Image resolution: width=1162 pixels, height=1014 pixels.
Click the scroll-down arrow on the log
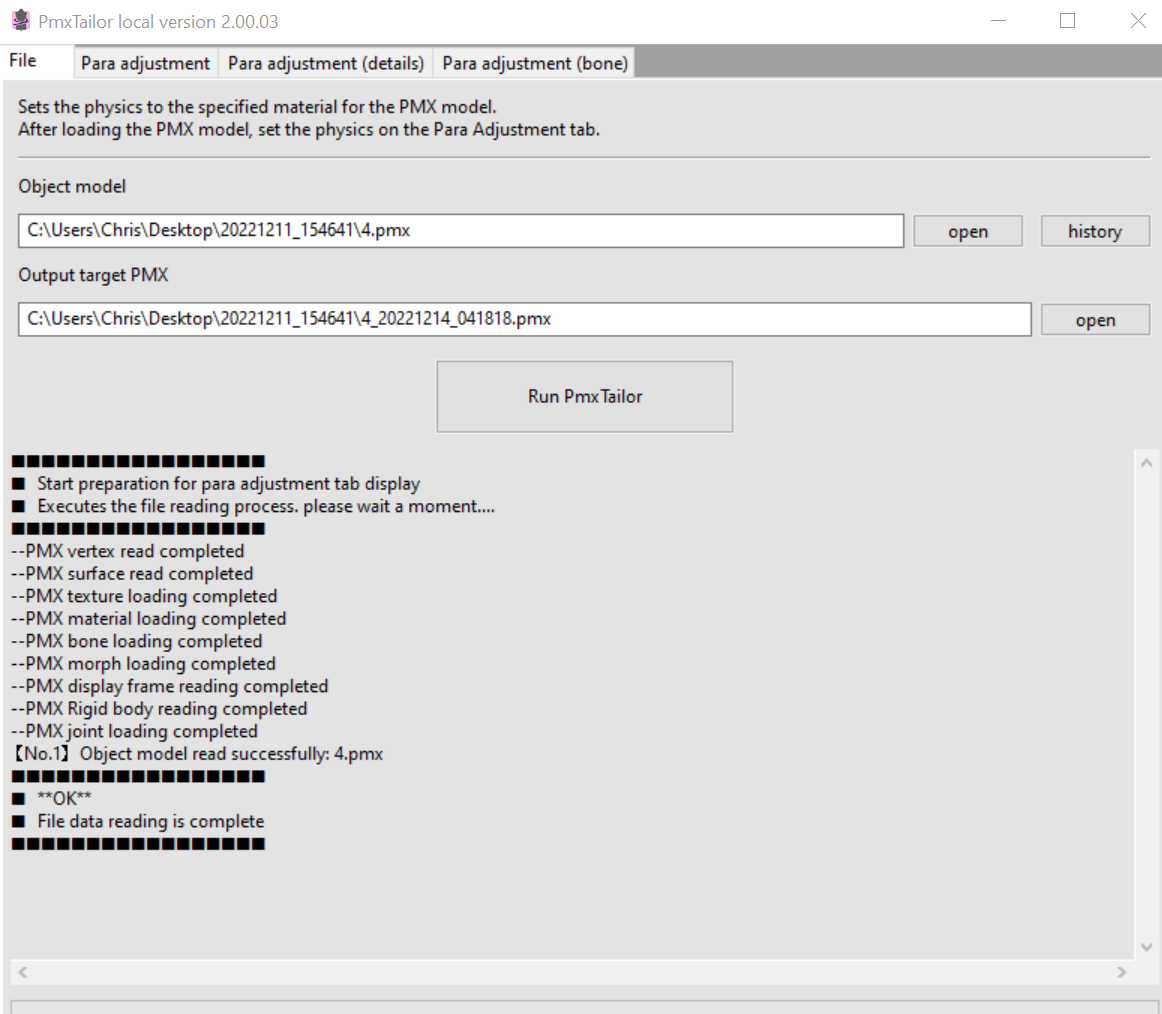tap(1146, 946)
